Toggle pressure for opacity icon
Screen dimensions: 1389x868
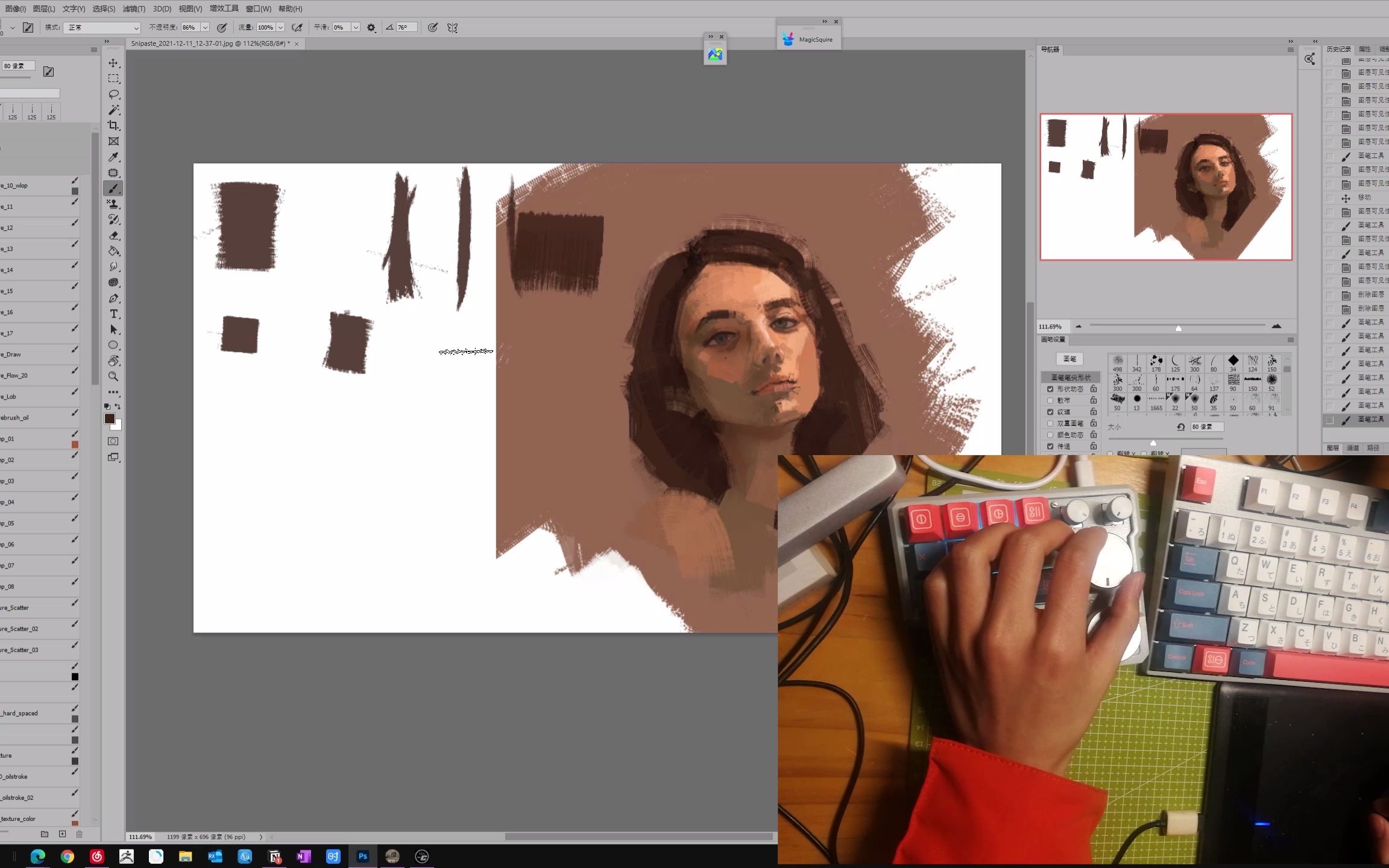[222, 28]
